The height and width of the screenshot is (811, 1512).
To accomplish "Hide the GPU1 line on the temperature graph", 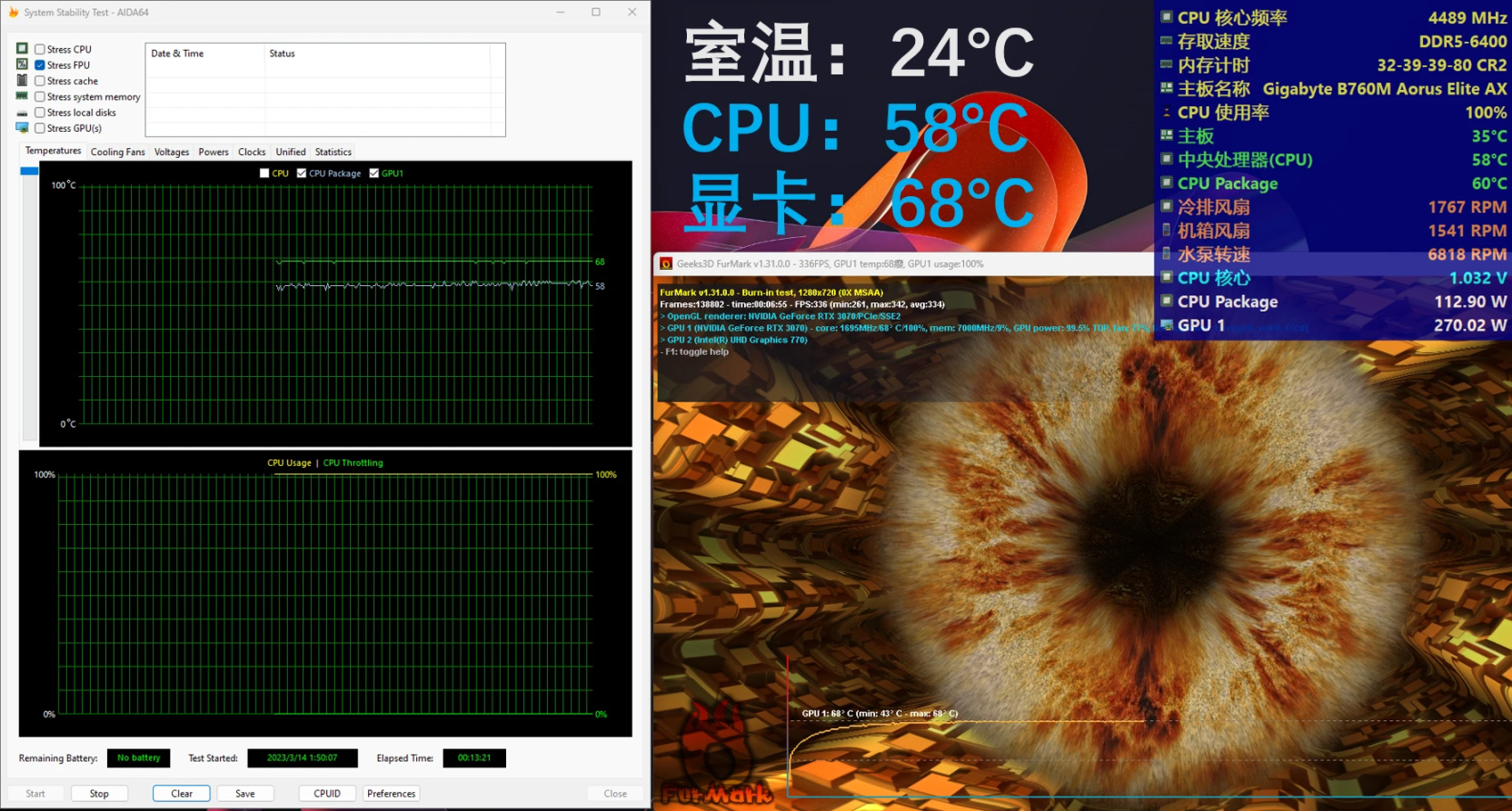I will (x=374, y=173).
